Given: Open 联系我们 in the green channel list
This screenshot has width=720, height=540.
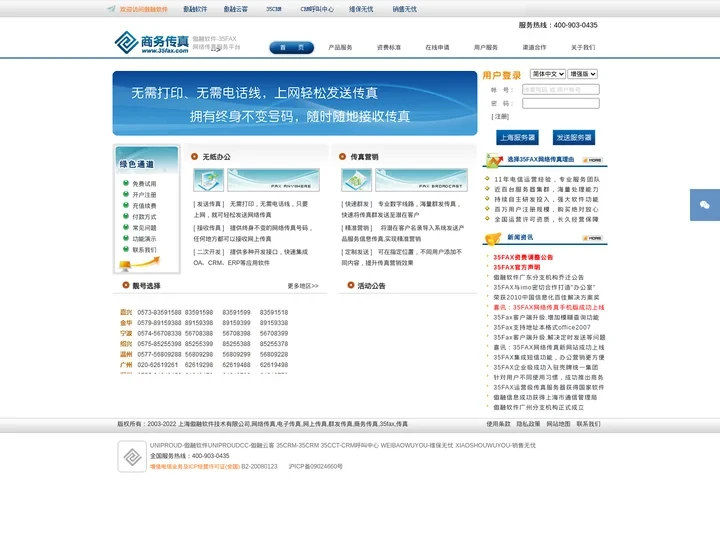Looking at the screenshot, I should [144, 250].
